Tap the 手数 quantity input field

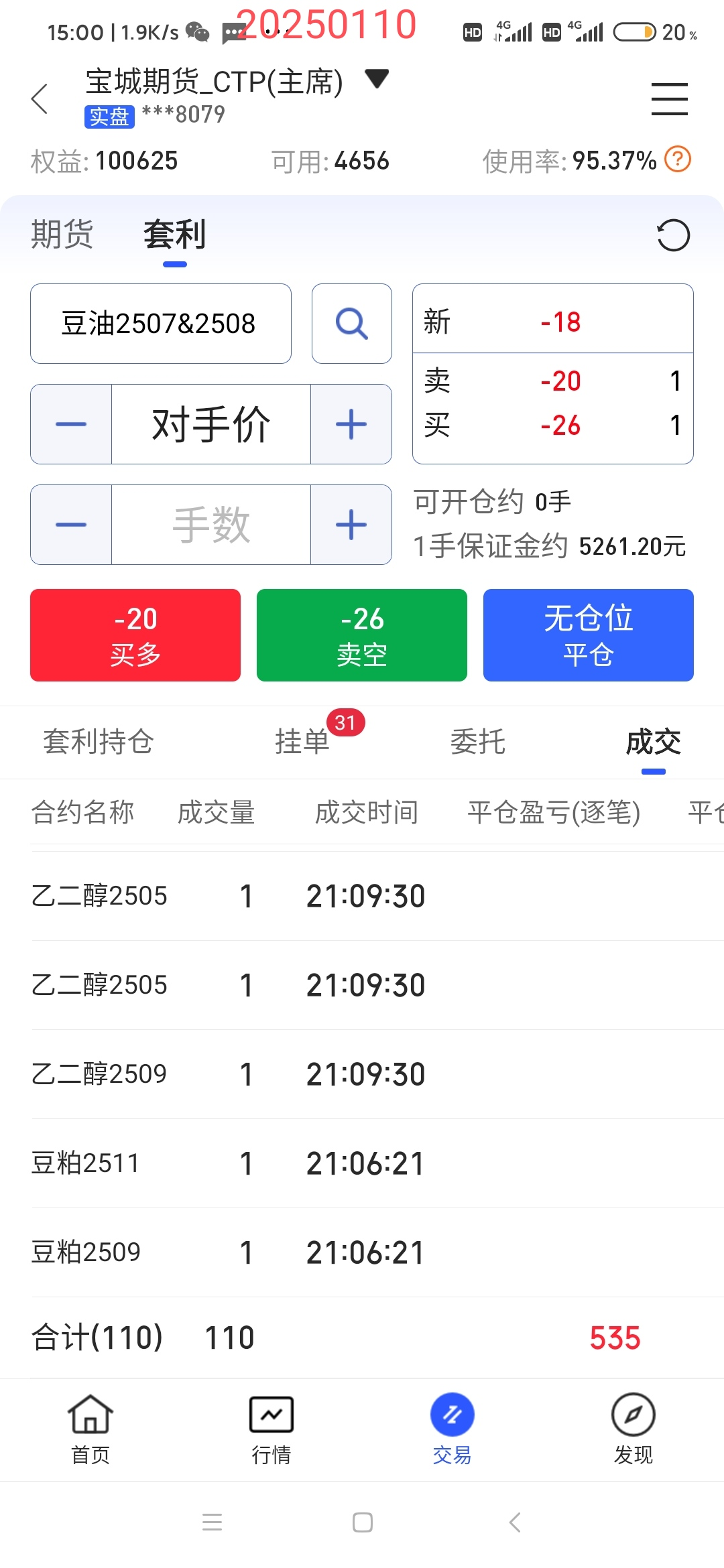211,525
